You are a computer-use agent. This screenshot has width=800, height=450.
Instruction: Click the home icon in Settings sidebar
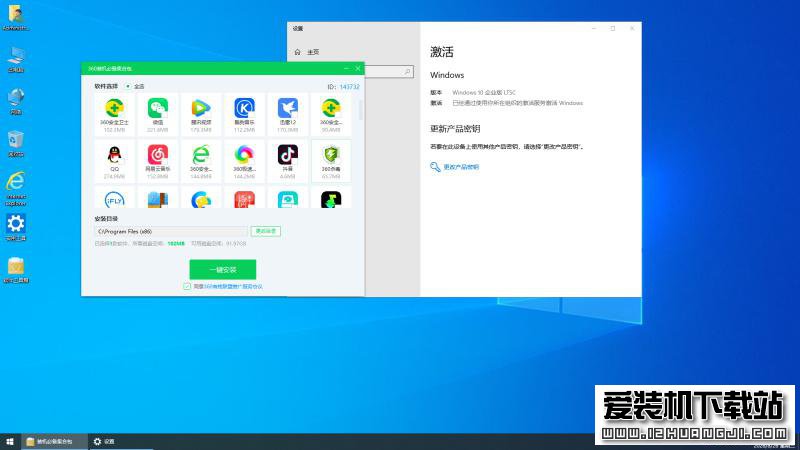pos(297,52)
